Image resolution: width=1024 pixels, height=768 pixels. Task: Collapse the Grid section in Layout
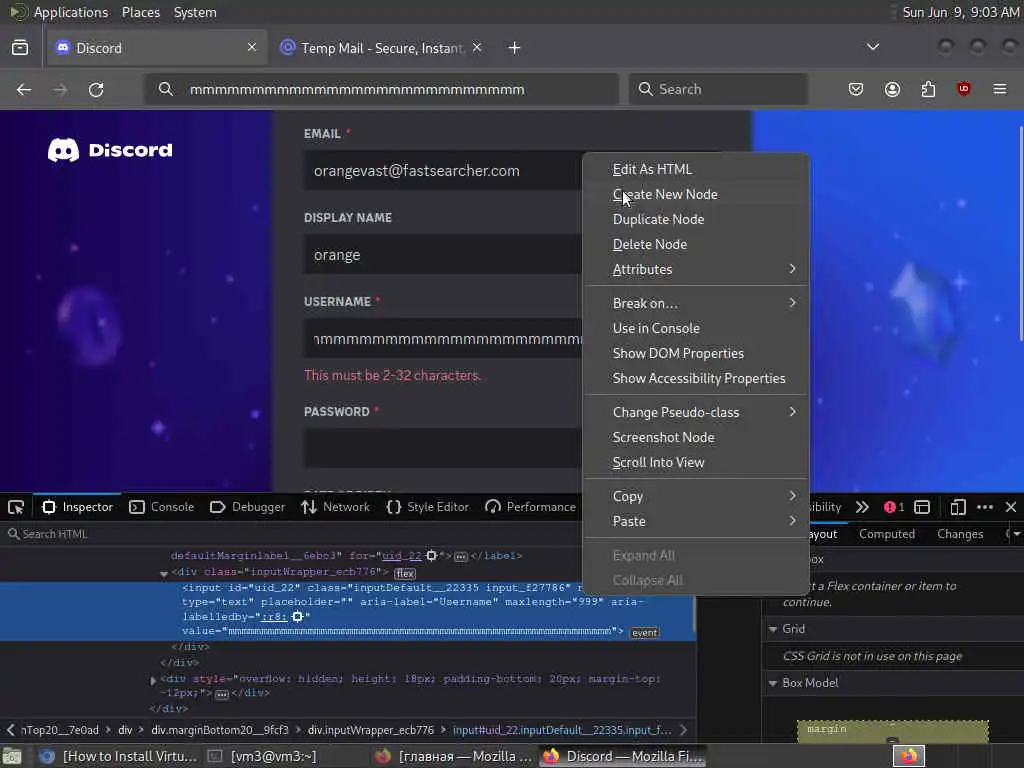(773, 629)
